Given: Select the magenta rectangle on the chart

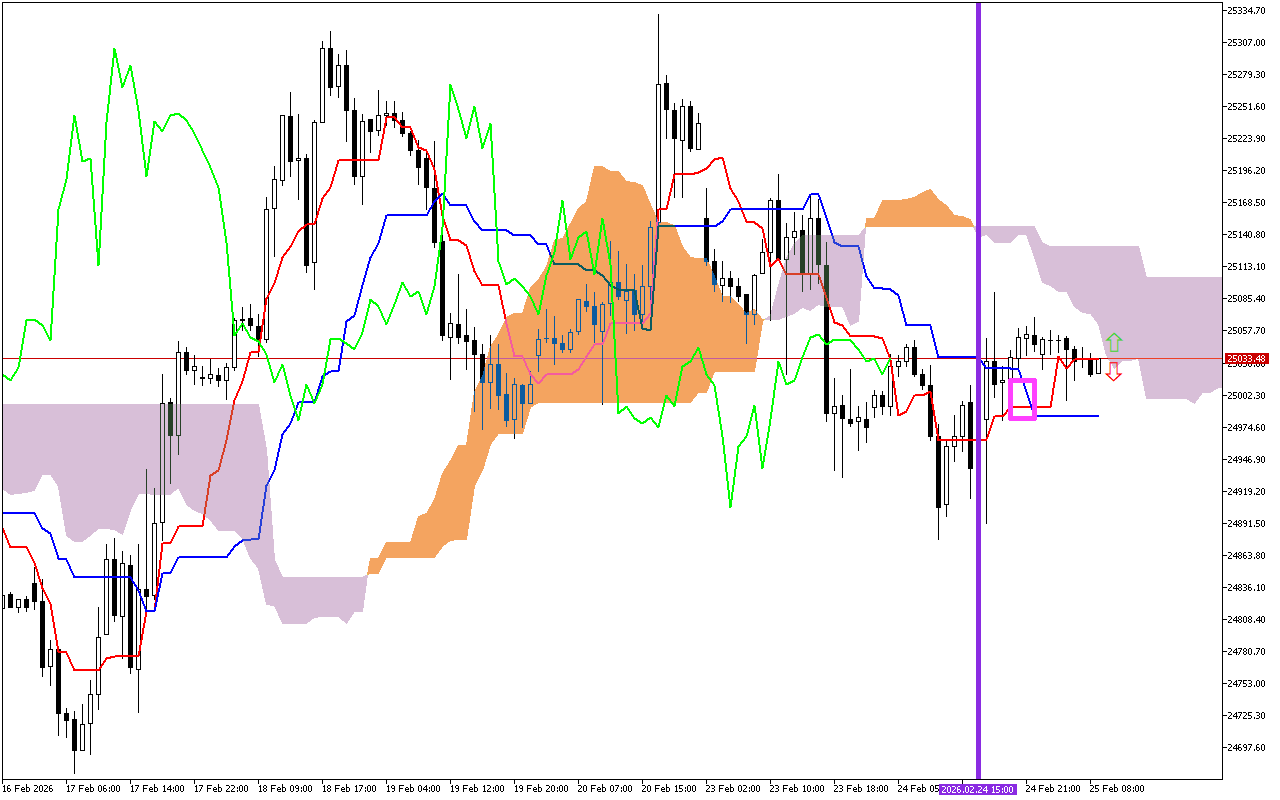Looking at the screenshot, I should pyautogui.click(x=1022, y=399).
